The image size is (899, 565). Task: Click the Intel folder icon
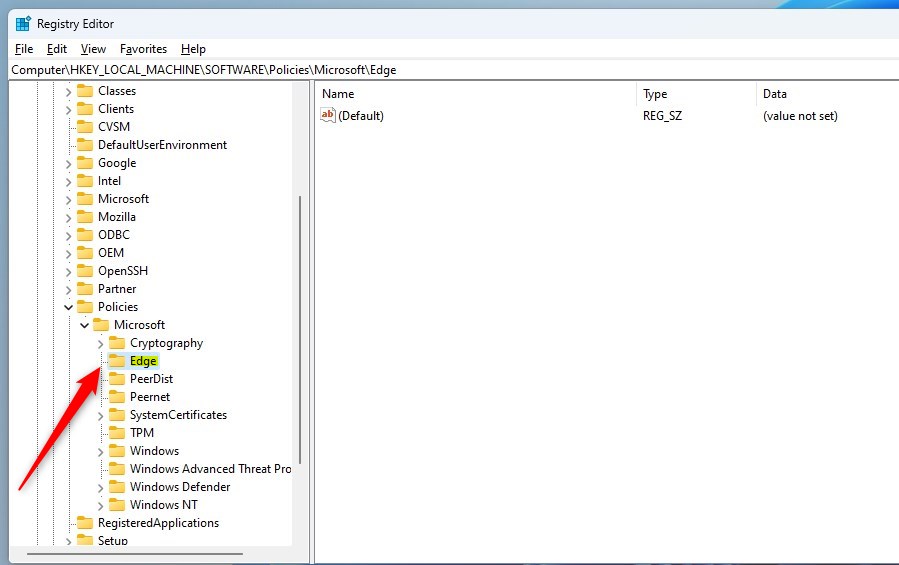click(x=85, y=181)
